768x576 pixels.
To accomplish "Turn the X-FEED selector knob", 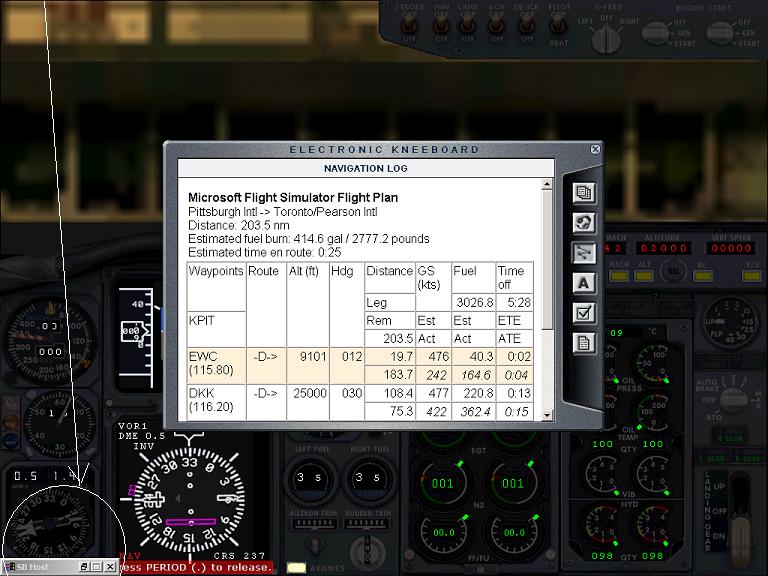I will 606,39.
